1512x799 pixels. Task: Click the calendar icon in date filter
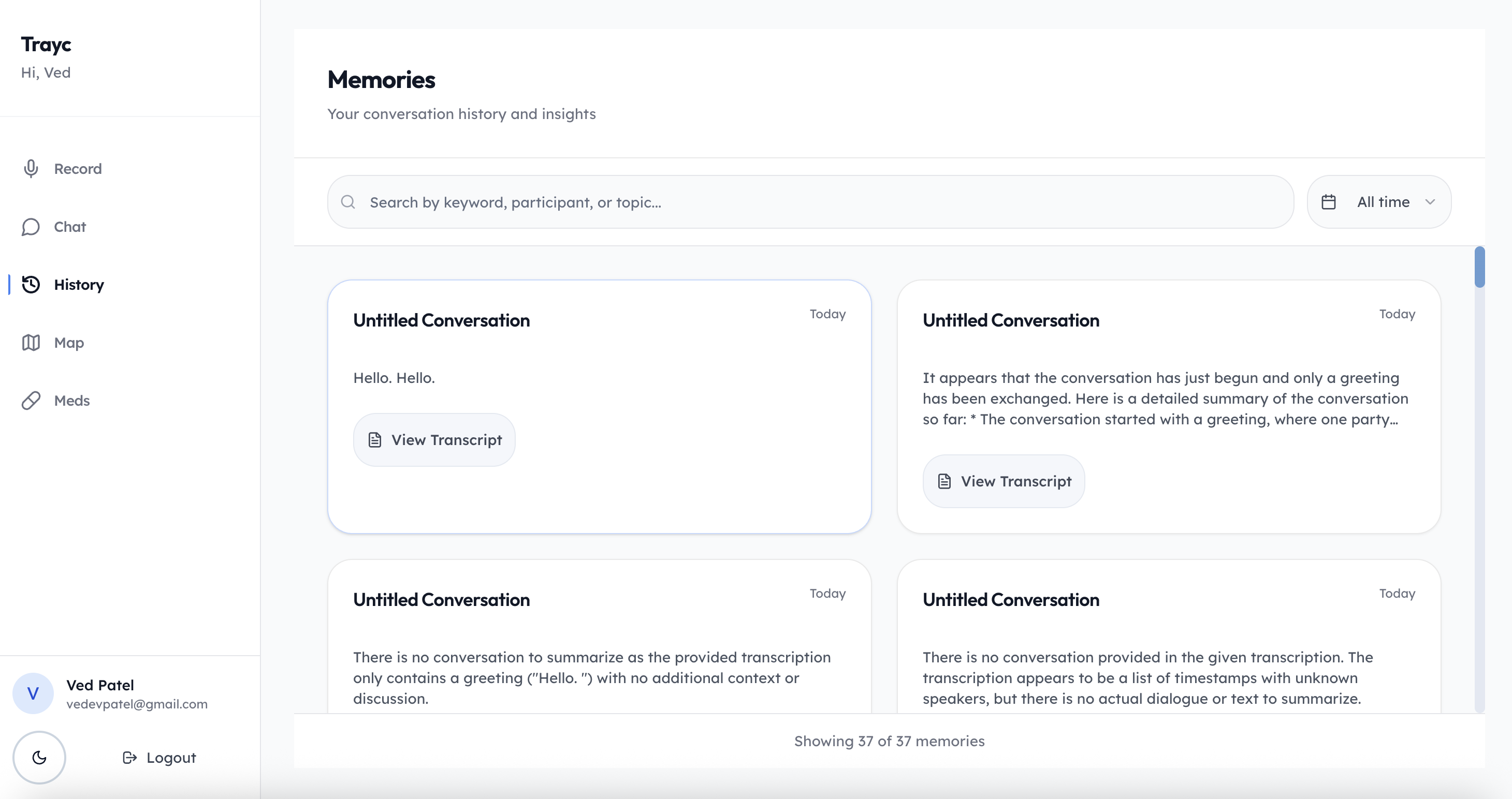pos(1328,202)
